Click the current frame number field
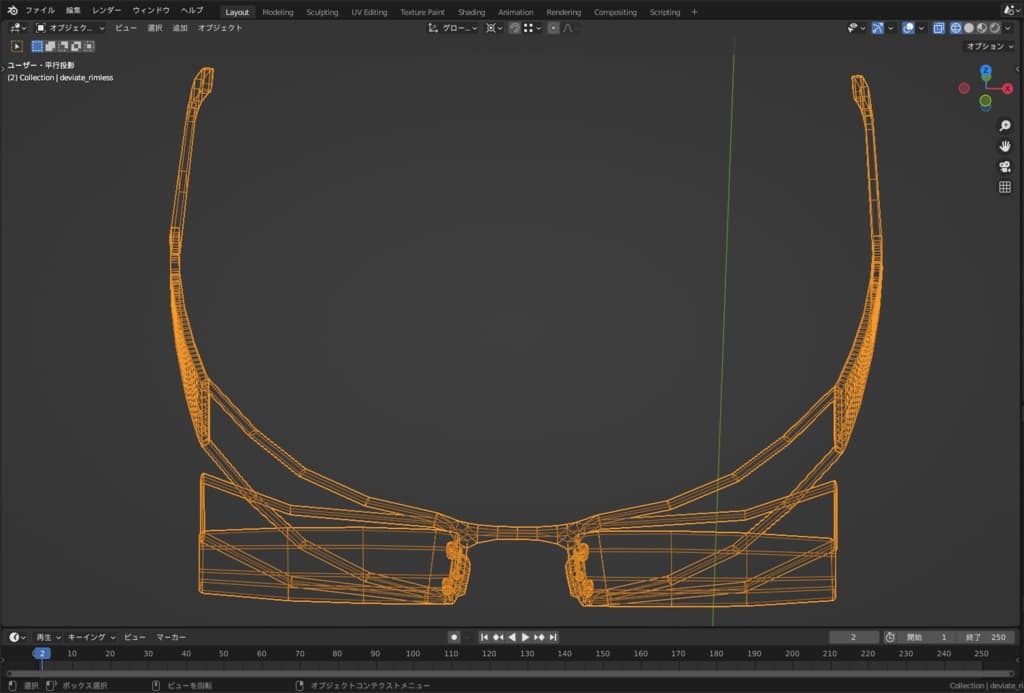This screenshot has width=1024, height=693. pos(851,637)
